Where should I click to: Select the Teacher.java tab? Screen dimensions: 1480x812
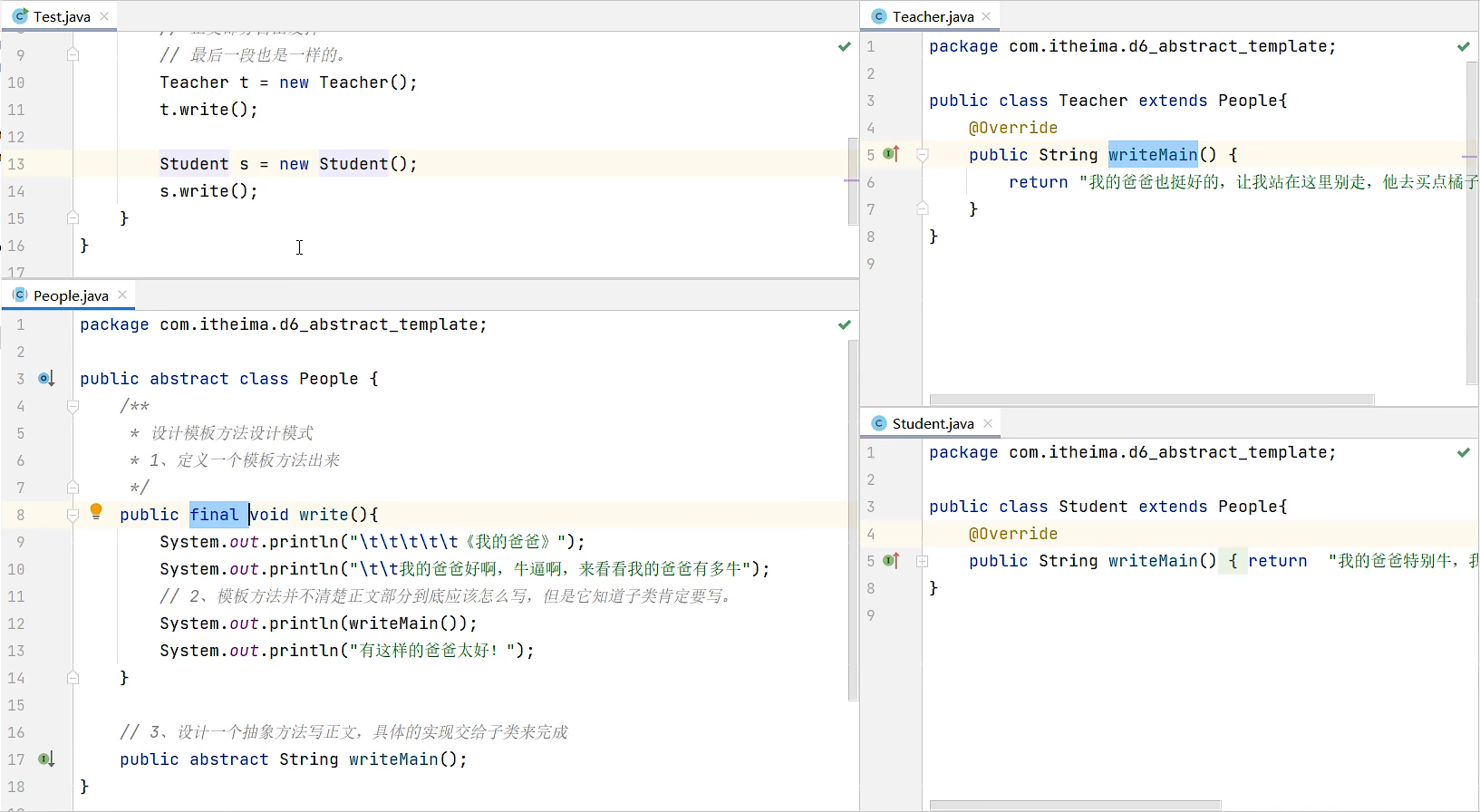pyautogui.click(x=932, y=16)
